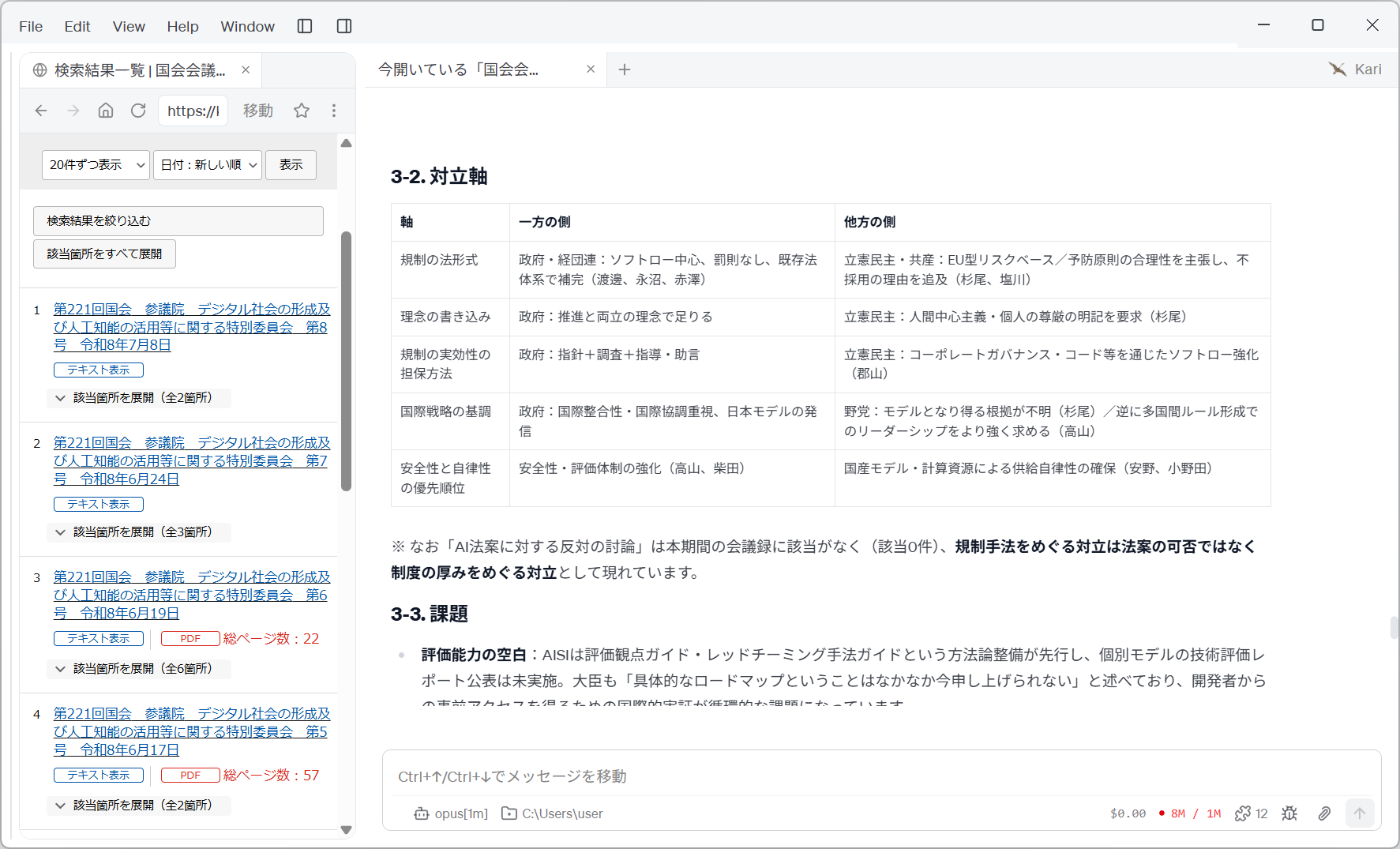Open PDF for result 4 (57 pages)
The image size is (1400, 849).
point(190,775)
